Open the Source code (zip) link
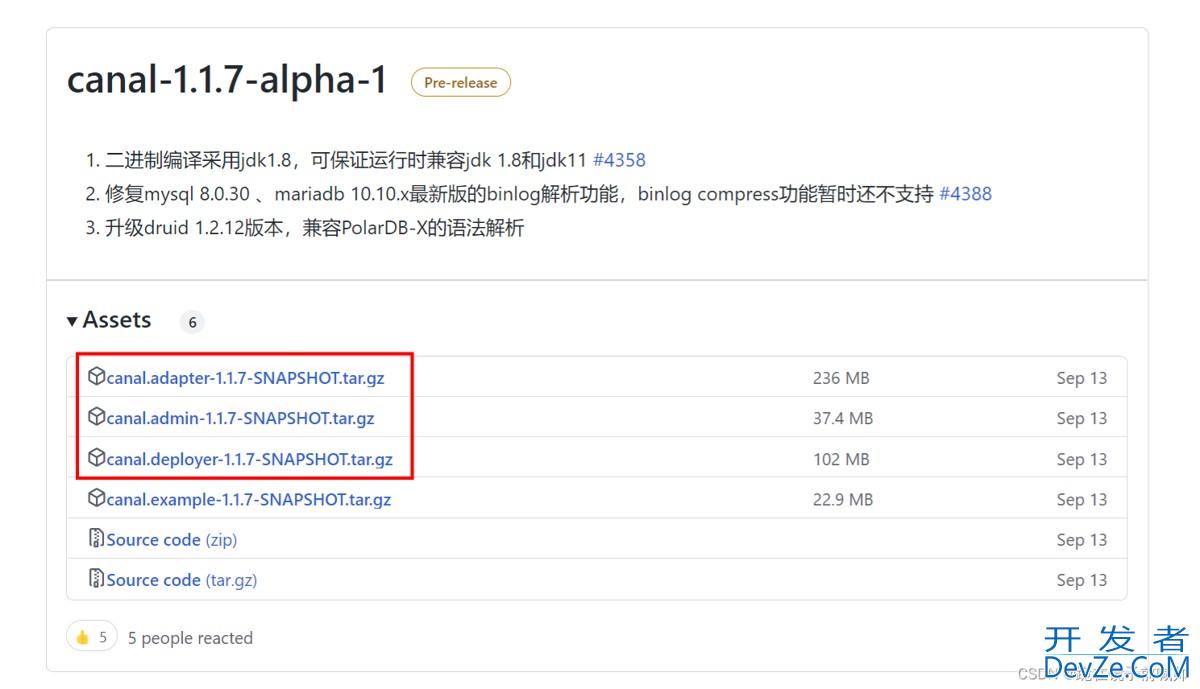The image size is (1200, 689). coord(171,540)
